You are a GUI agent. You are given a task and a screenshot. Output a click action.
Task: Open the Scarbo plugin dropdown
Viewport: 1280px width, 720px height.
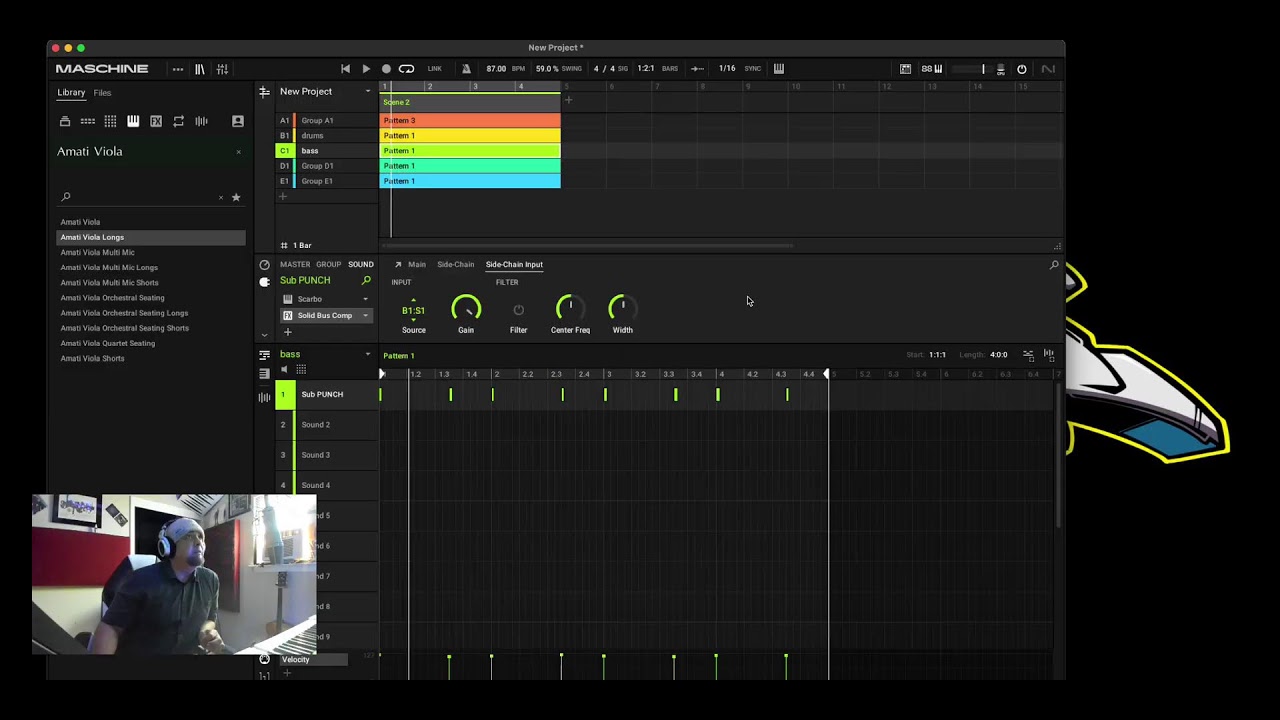tap(365, 299)
